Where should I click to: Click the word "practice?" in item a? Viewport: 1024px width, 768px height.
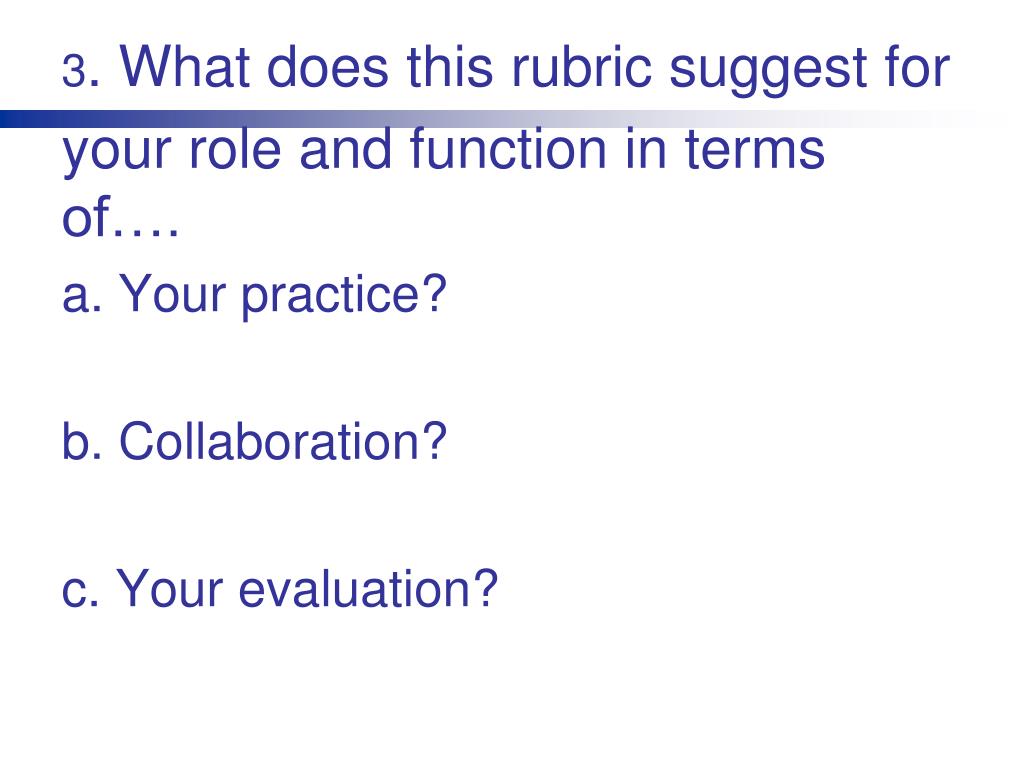[342, 296]
